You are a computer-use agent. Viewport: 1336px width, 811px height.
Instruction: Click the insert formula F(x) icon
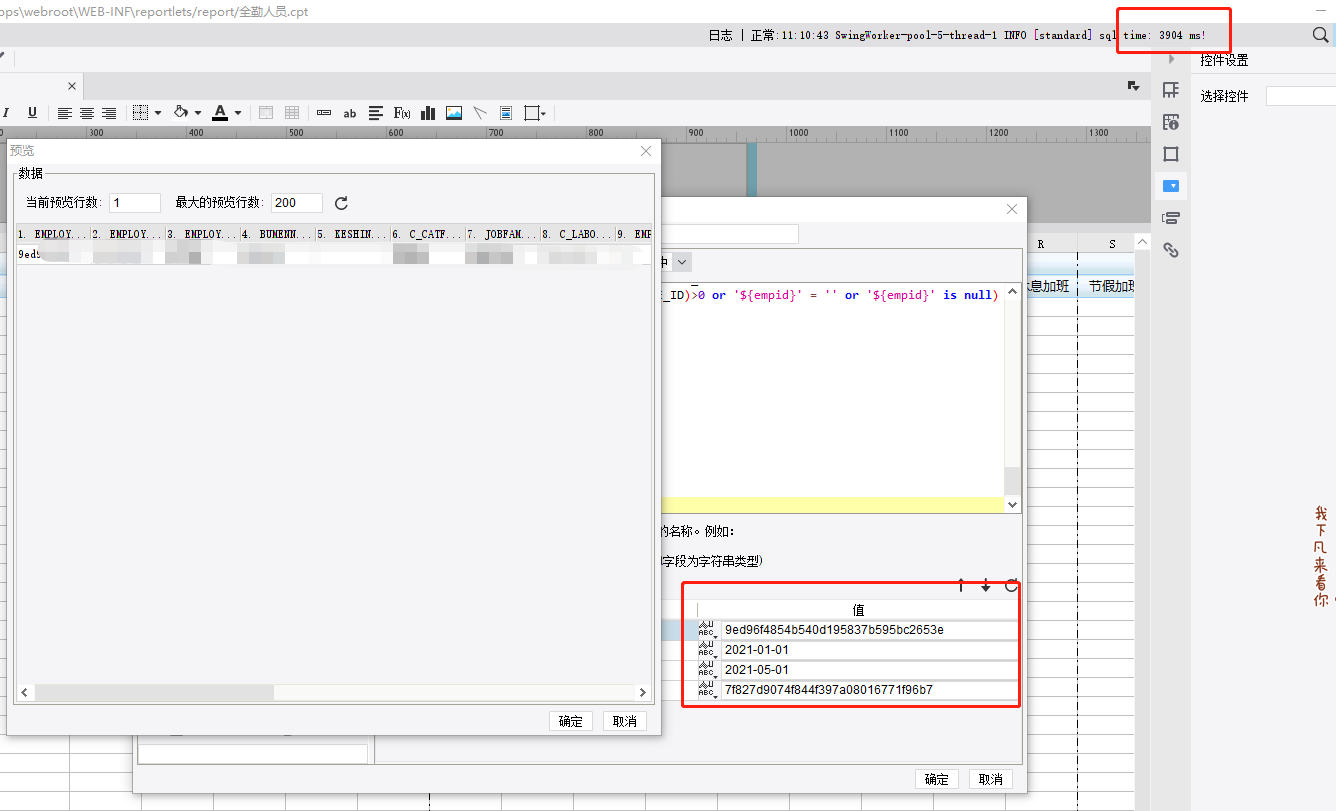click(402, 113)
